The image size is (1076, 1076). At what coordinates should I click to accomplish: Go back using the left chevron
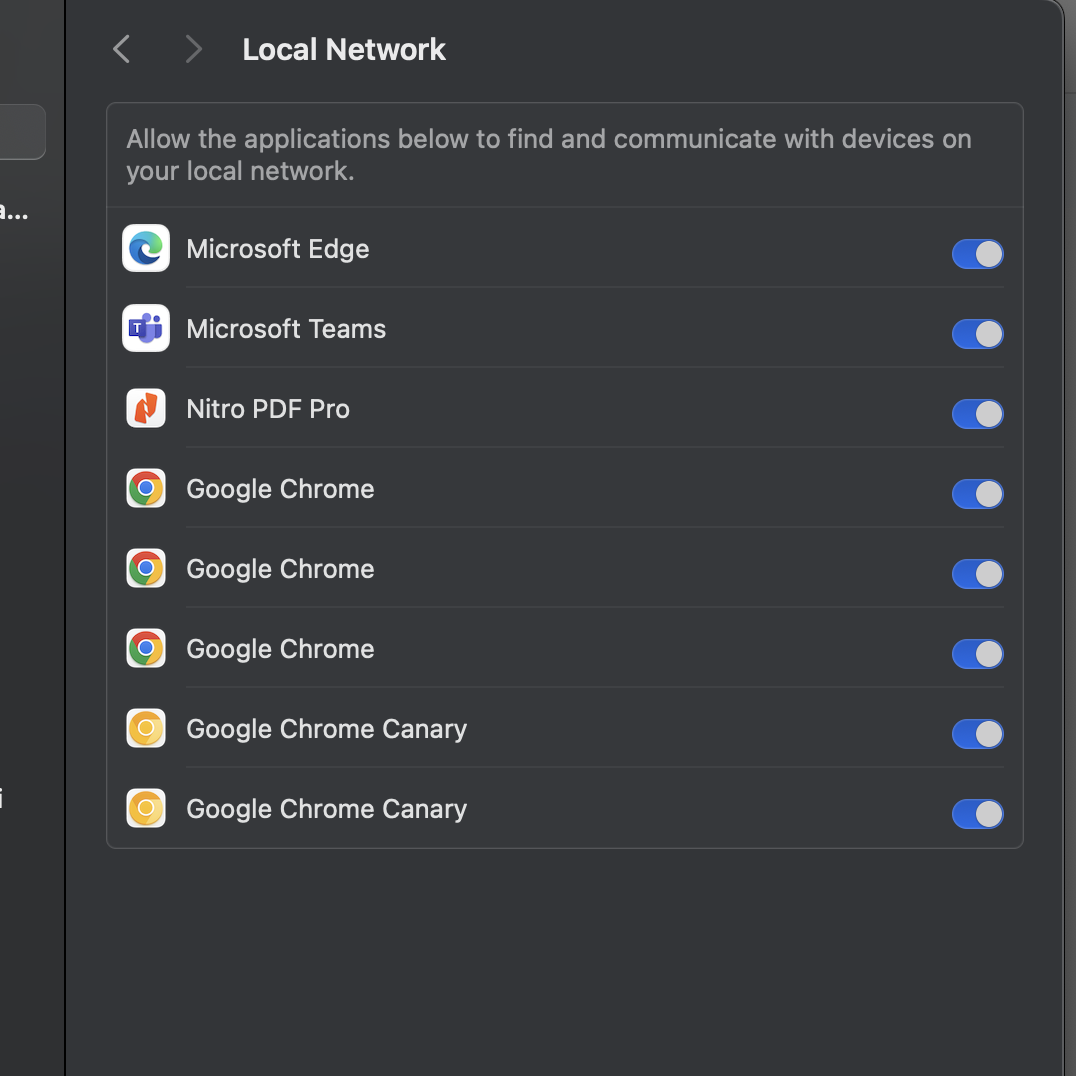pos(121,49)
